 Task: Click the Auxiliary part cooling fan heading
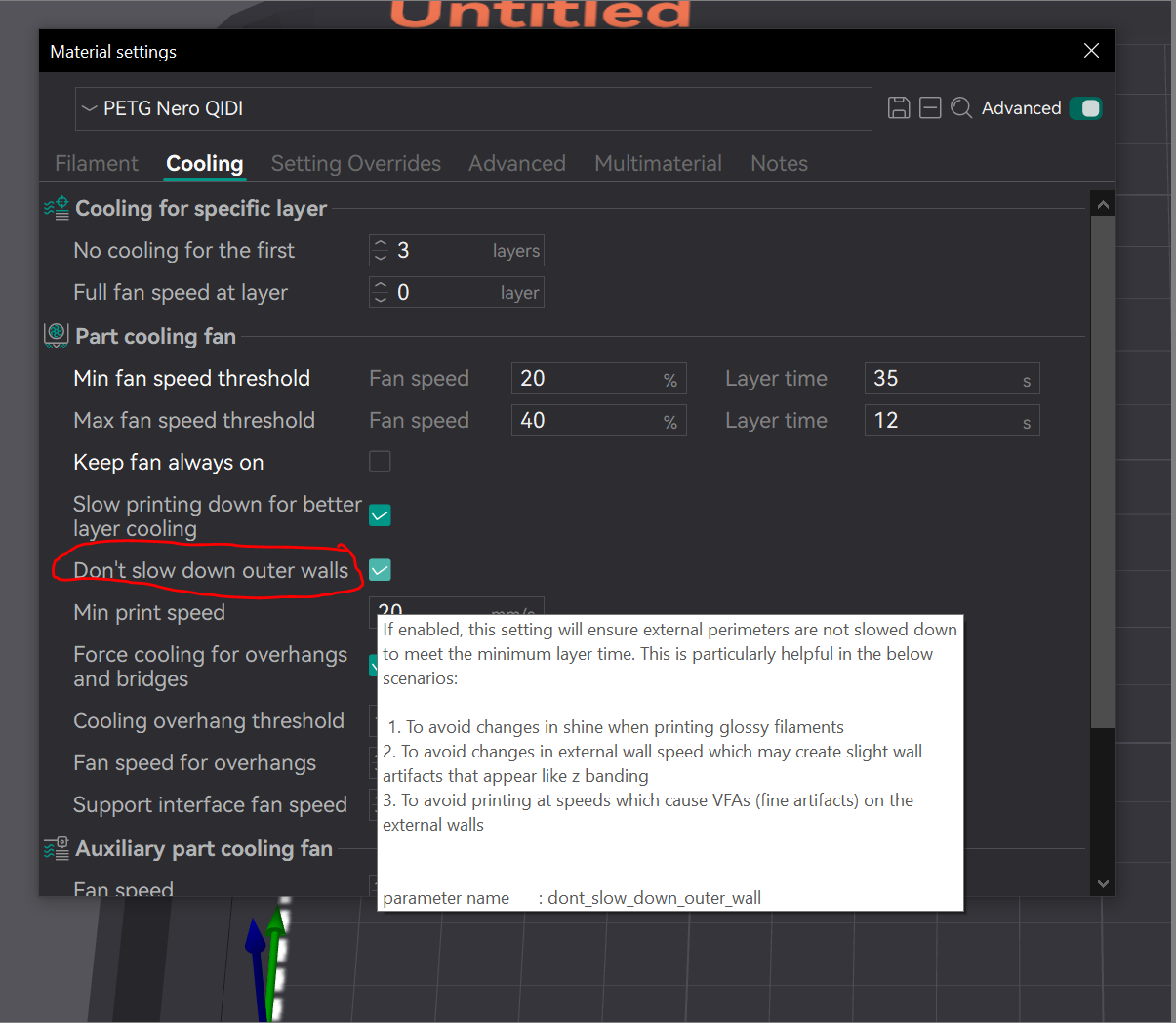click(204, 848)
